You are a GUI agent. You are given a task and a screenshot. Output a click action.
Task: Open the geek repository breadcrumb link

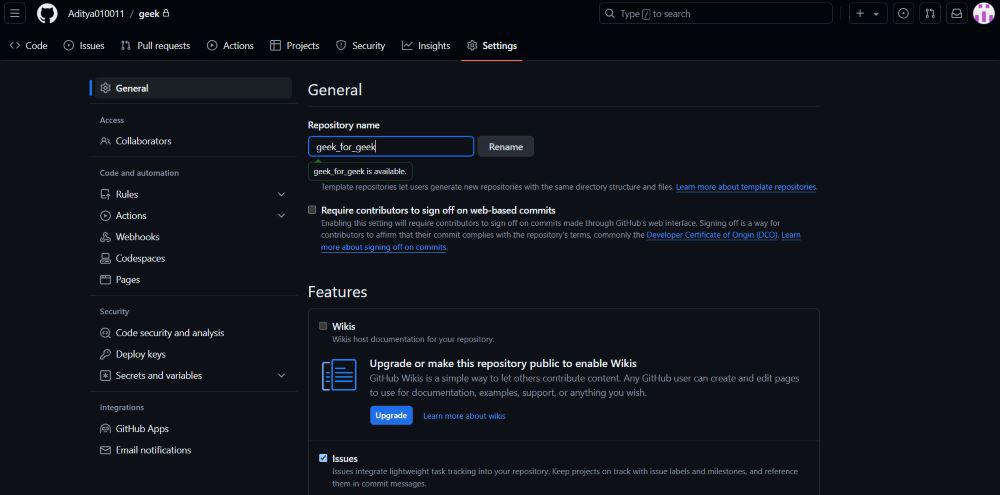pos(149,13)
